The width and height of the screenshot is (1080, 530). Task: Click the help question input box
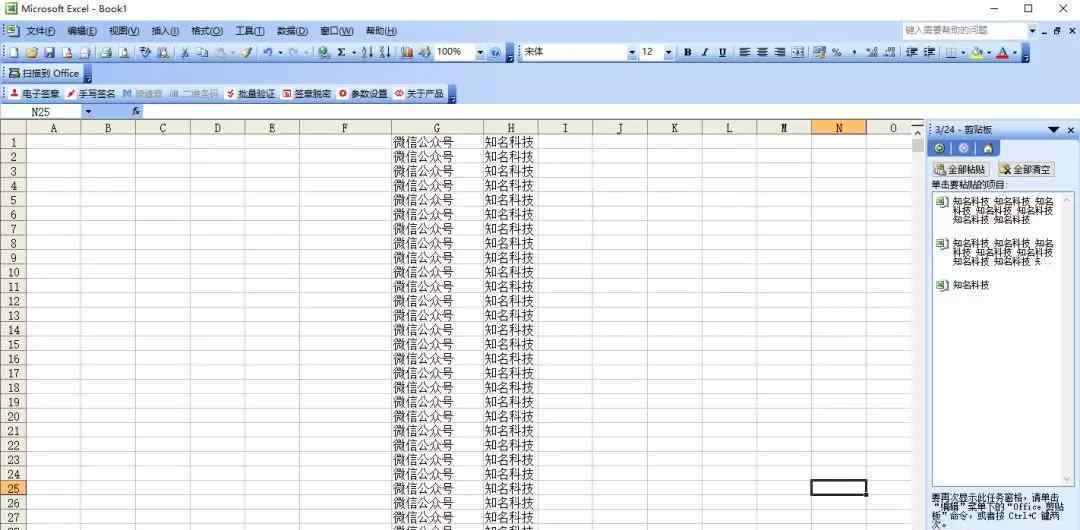pos(964,31)
